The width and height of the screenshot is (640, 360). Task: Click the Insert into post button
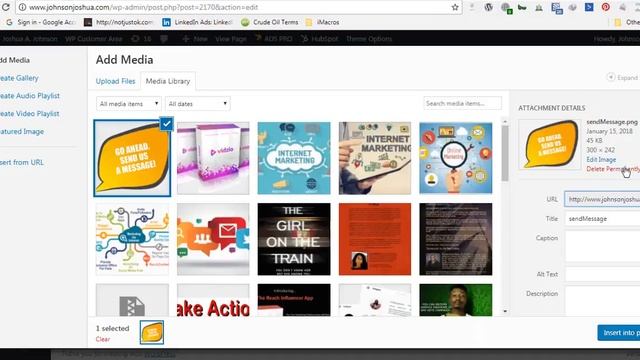click(x=619, y=333)
